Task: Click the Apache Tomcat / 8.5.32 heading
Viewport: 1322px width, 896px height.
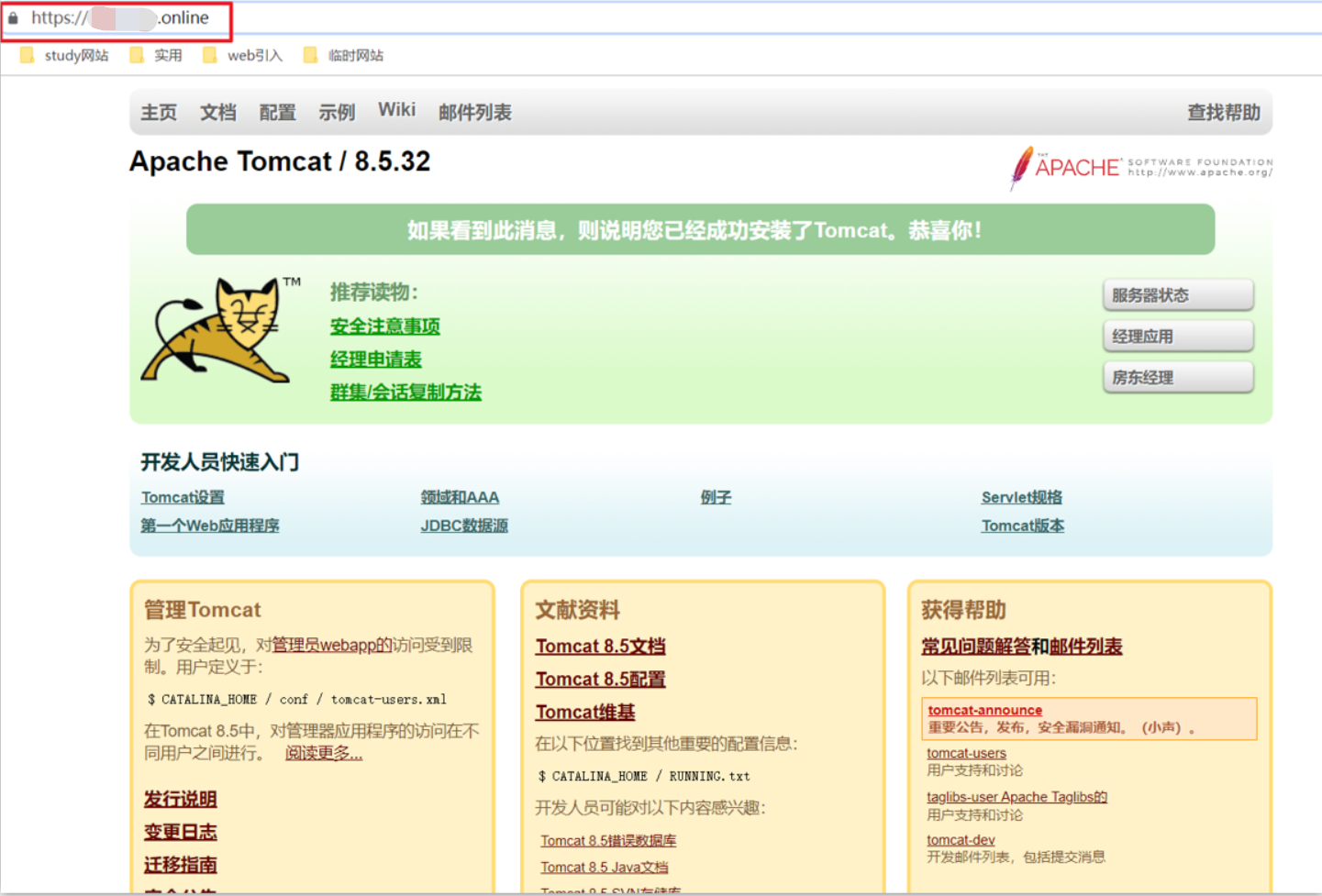Action: [x=280, y=161]
